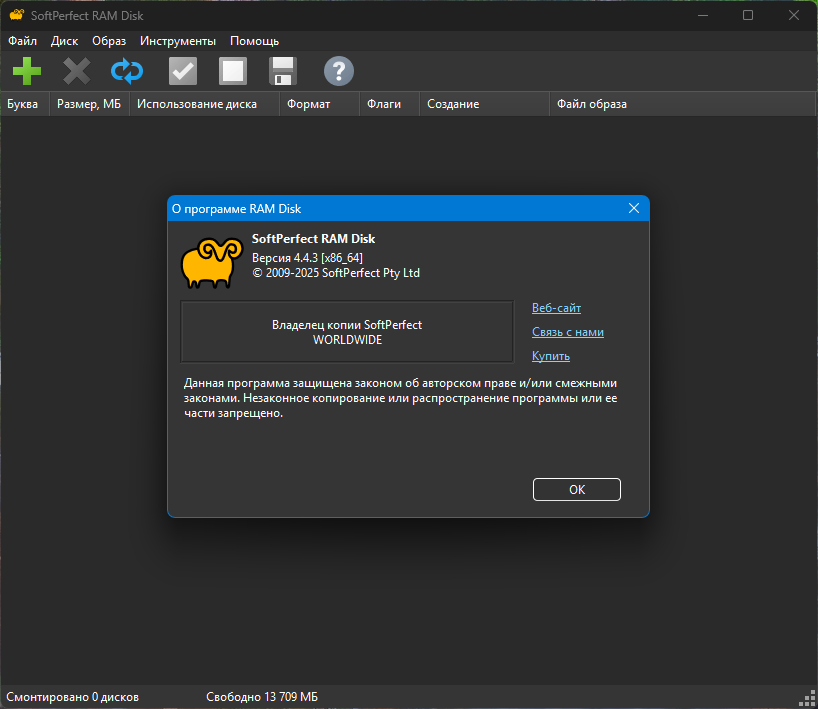818x709 pixels.
Task: Click the floppy disk save icon
Action: point(283,71)
